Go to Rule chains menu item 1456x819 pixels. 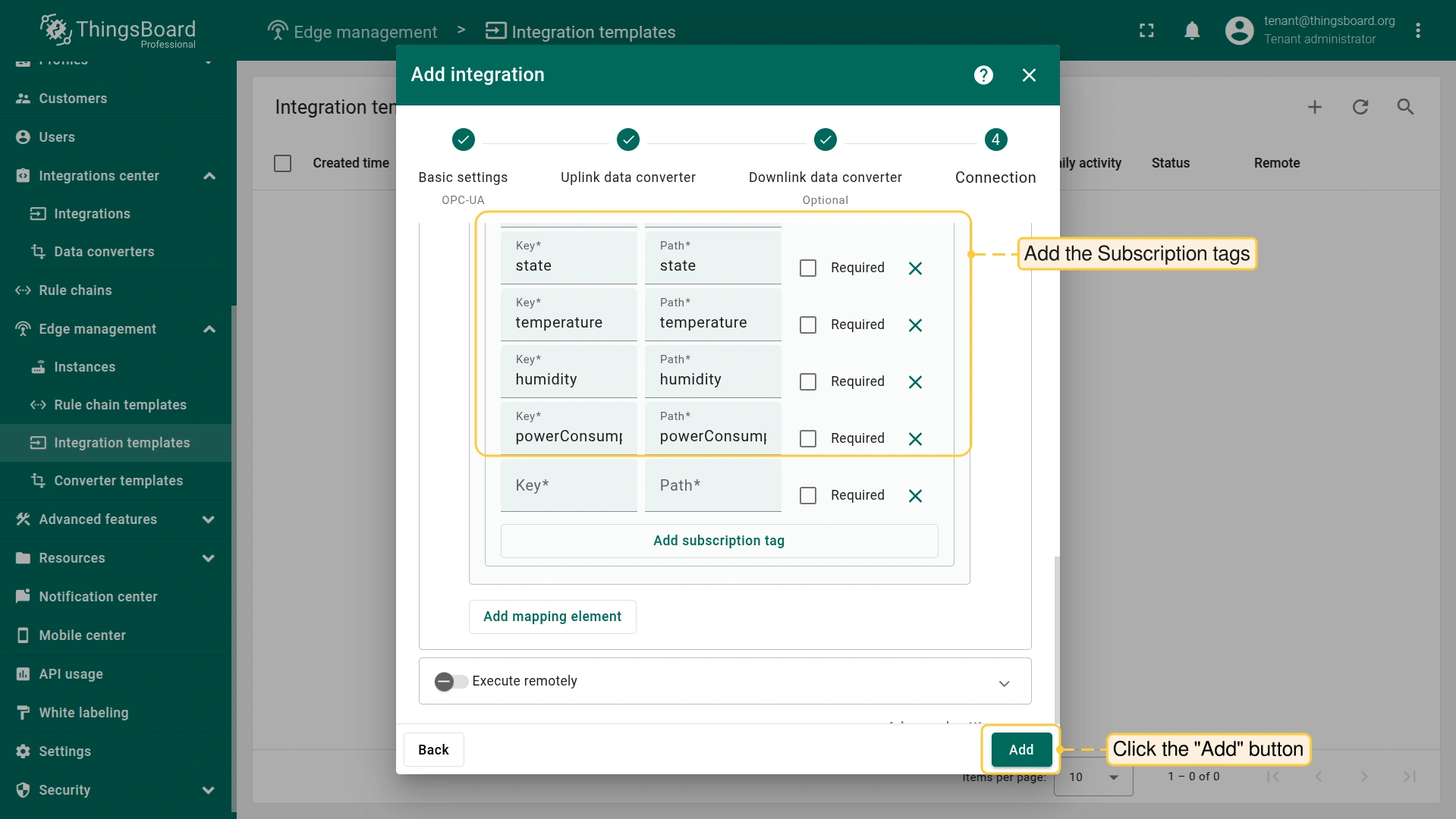(75, 290)
